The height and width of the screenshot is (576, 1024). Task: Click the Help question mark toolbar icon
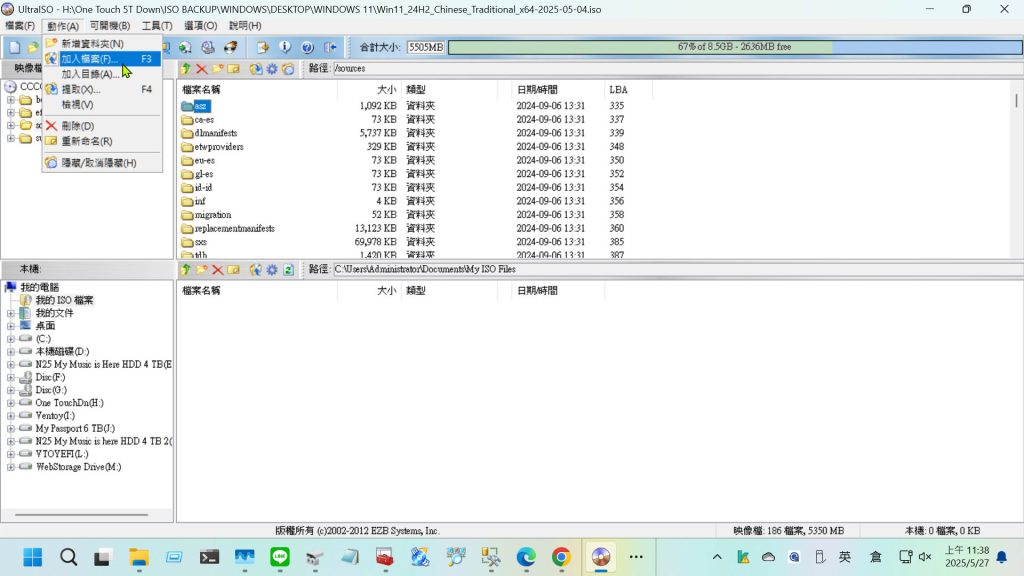[307, 47]
